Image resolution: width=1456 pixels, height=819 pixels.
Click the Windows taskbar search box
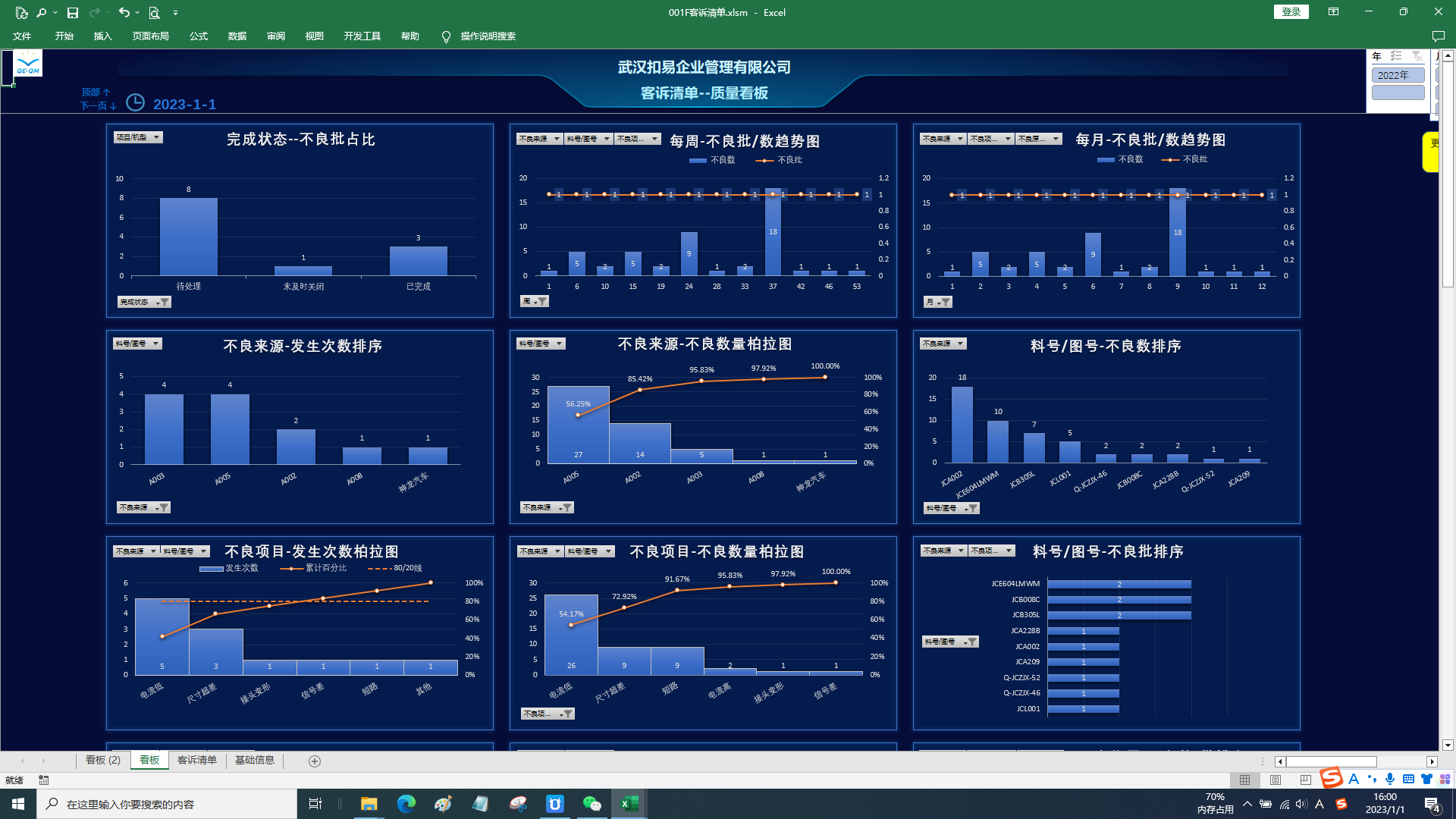pos(167,804)
